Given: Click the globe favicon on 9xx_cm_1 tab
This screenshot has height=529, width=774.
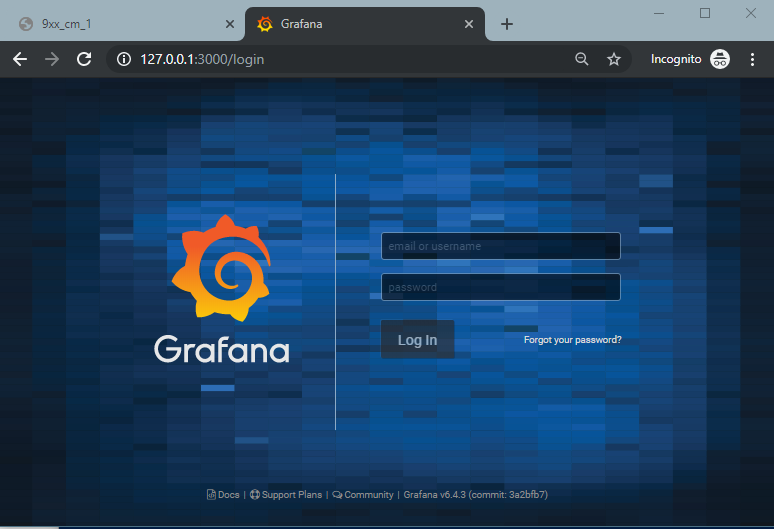Looking at the screenshot, I should click(x=26, y=24).
